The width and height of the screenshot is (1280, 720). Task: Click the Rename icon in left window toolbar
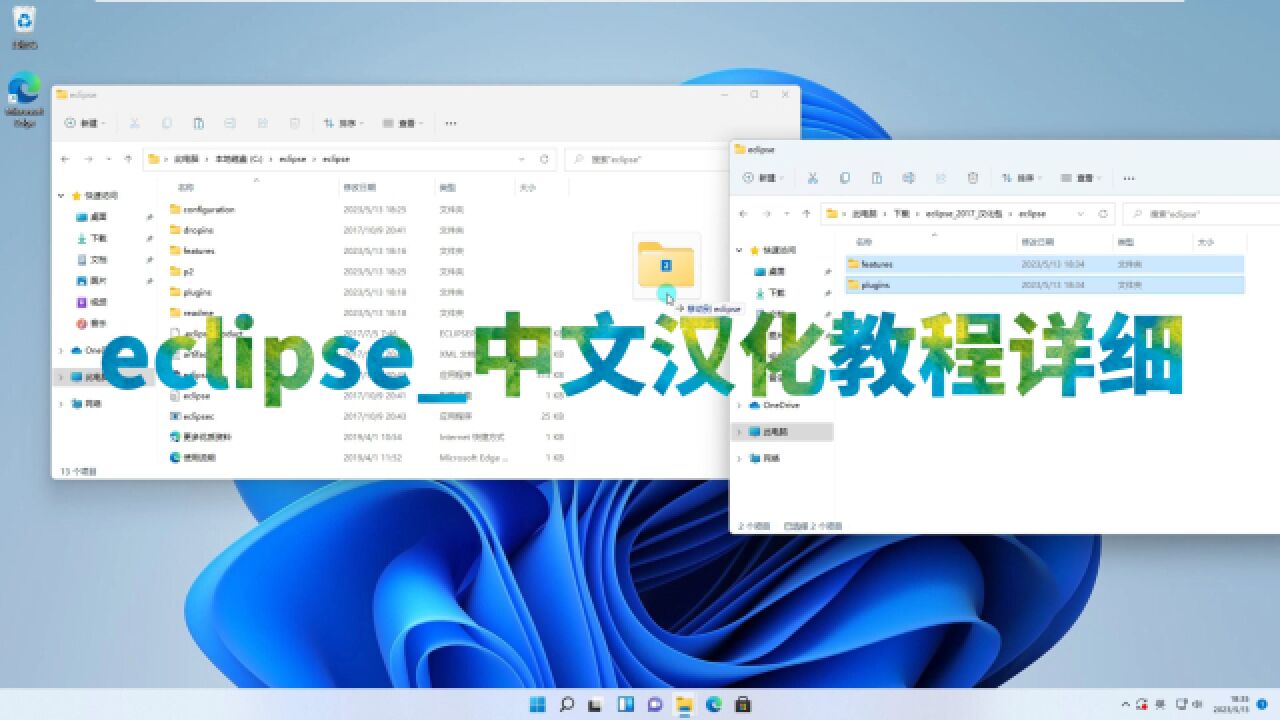(230, 123)
